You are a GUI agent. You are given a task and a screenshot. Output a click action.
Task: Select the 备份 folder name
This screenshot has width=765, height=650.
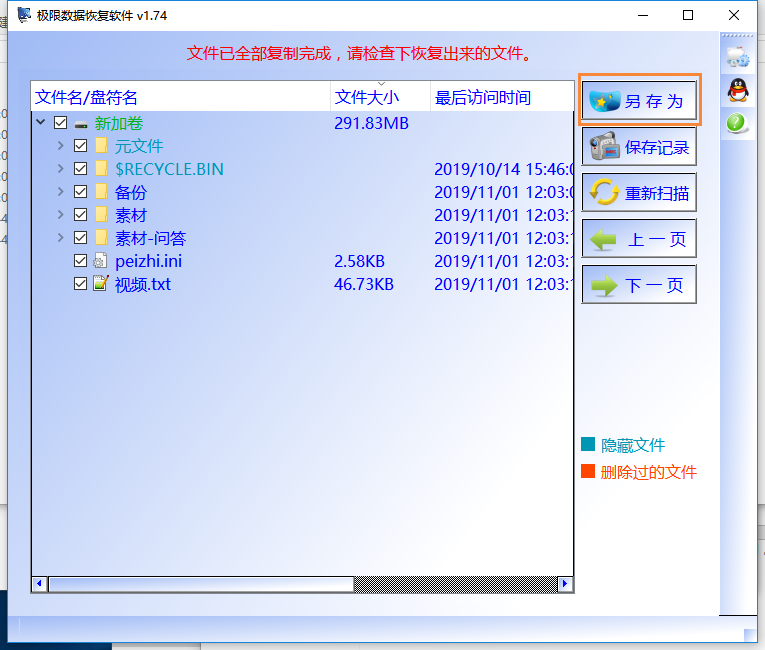[x=131, y=192]
